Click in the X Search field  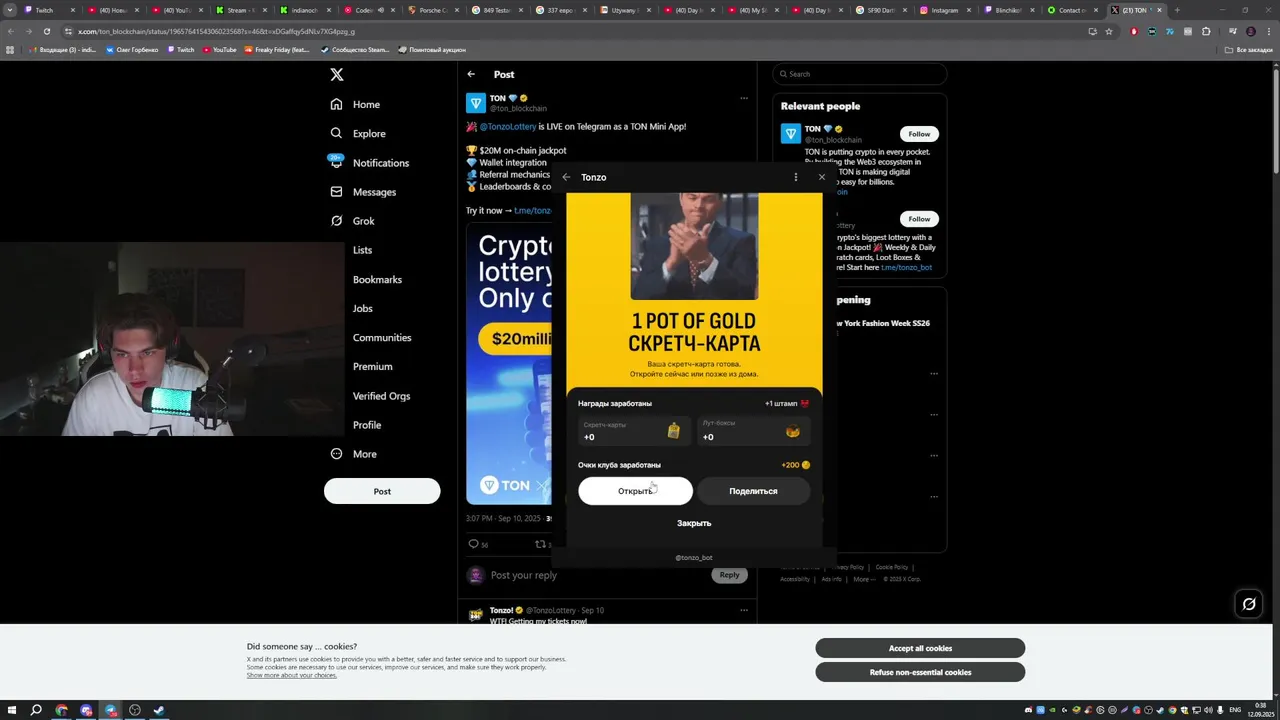[860, 74]
